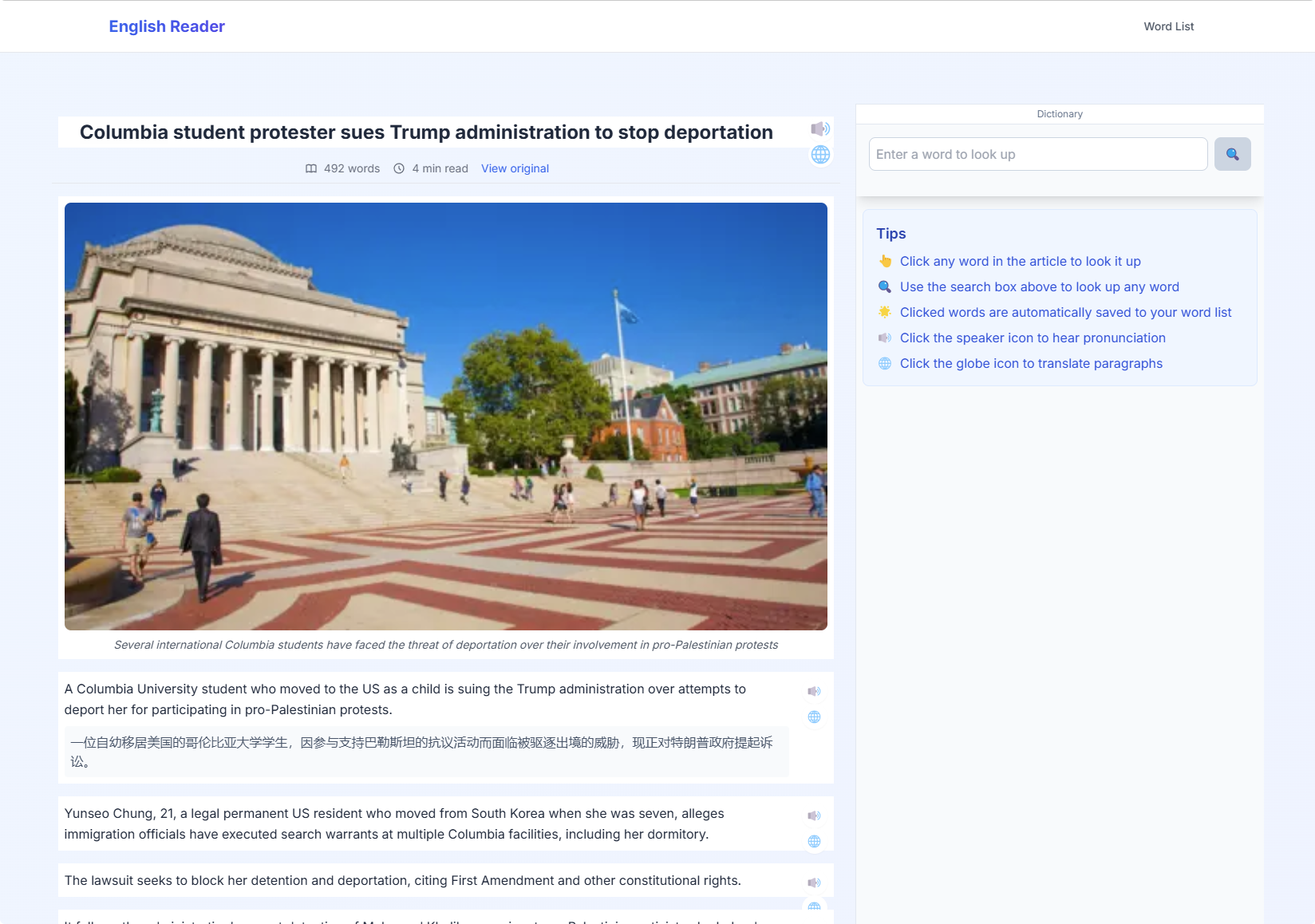
Task: Click the English Reader logo
Action: point(167,26)
